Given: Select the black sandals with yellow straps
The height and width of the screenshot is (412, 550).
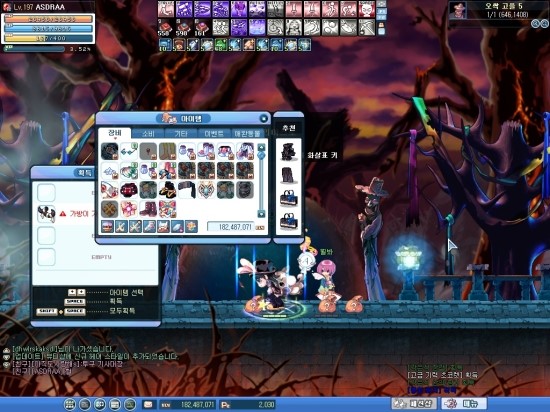Looking at the screenshot, I should tap(167, 190).
